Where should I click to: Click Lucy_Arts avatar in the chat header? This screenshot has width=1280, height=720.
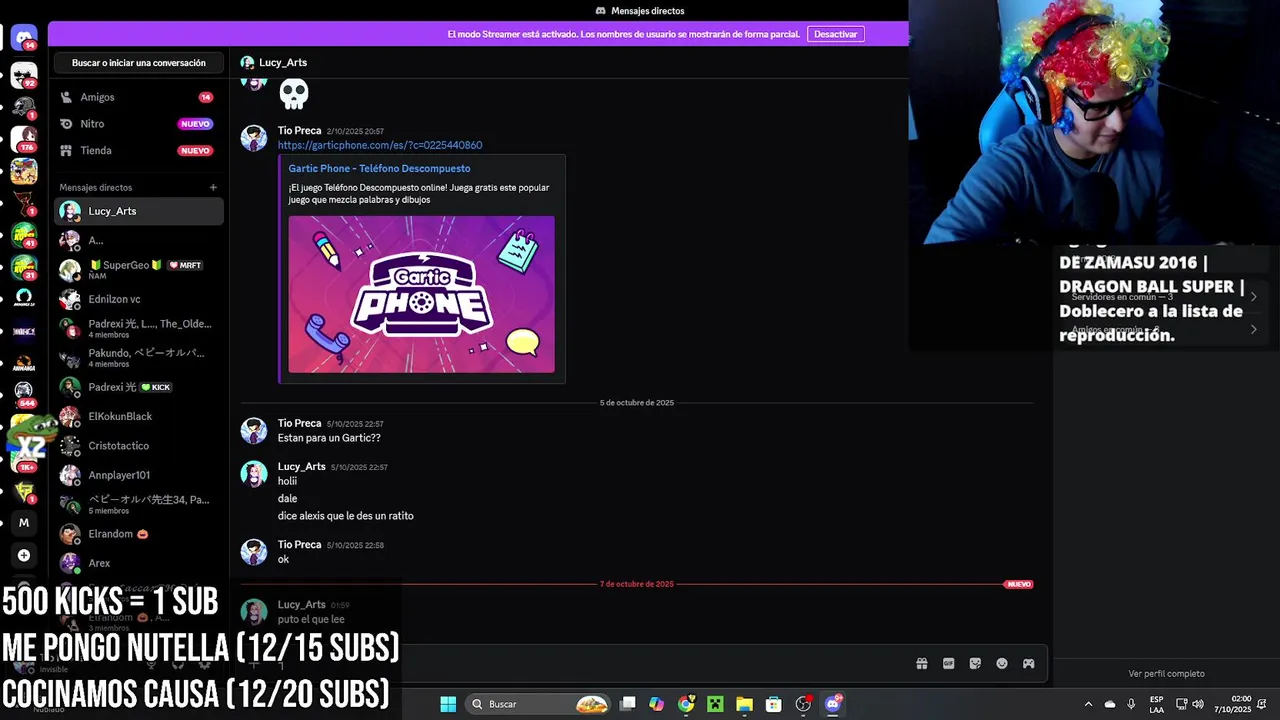click(247, 63)
